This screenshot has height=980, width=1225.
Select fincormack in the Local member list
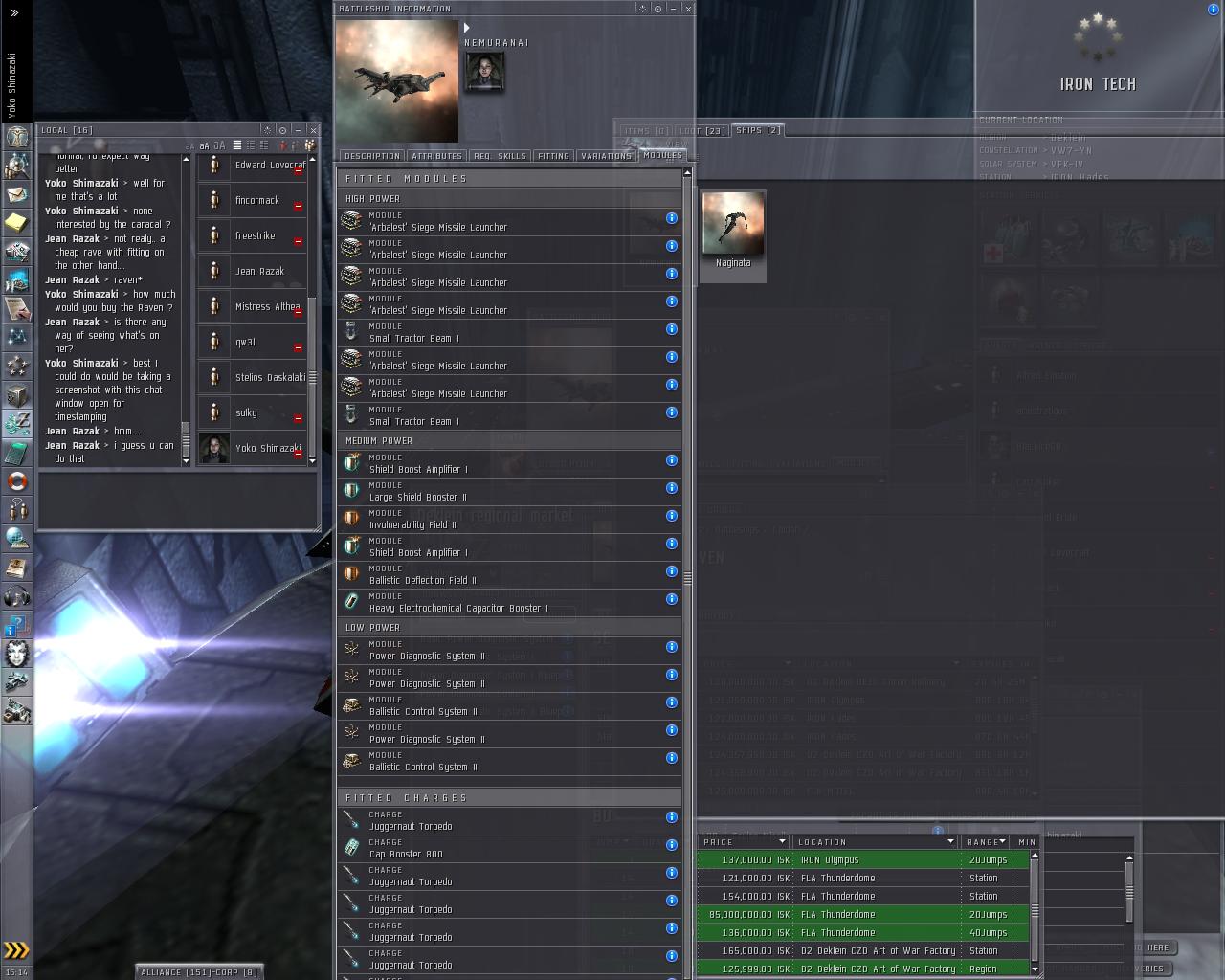[253, 201]
